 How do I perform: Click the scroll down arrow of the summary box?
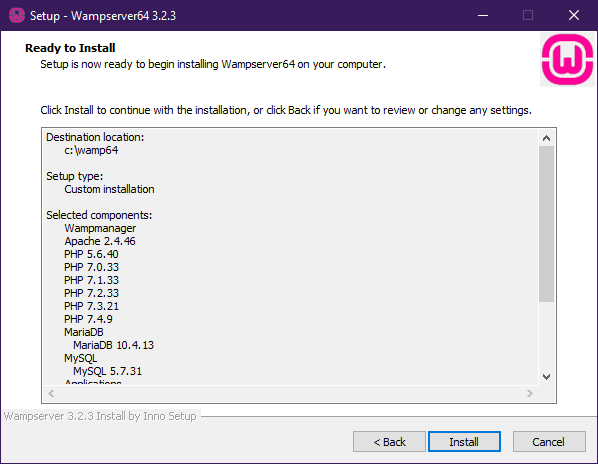(546, 377)
